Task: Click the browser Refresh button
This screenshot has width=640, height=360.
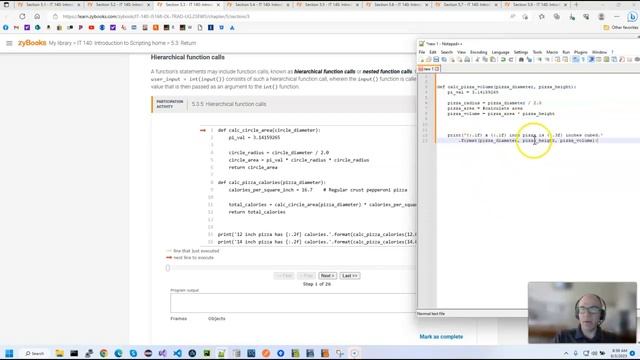Action: coord(22,16)
